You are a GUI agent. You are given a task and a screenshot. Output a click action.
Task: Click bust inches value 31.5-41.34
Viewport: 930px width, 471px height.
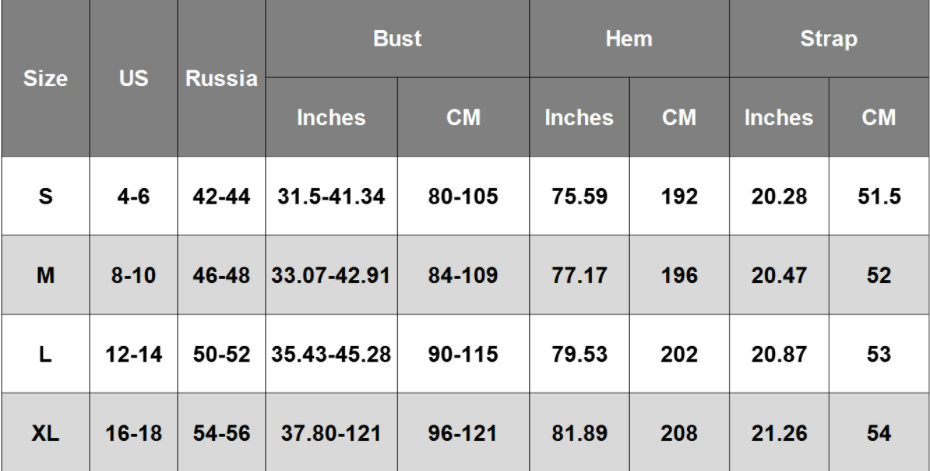click(x=330, y=197)
